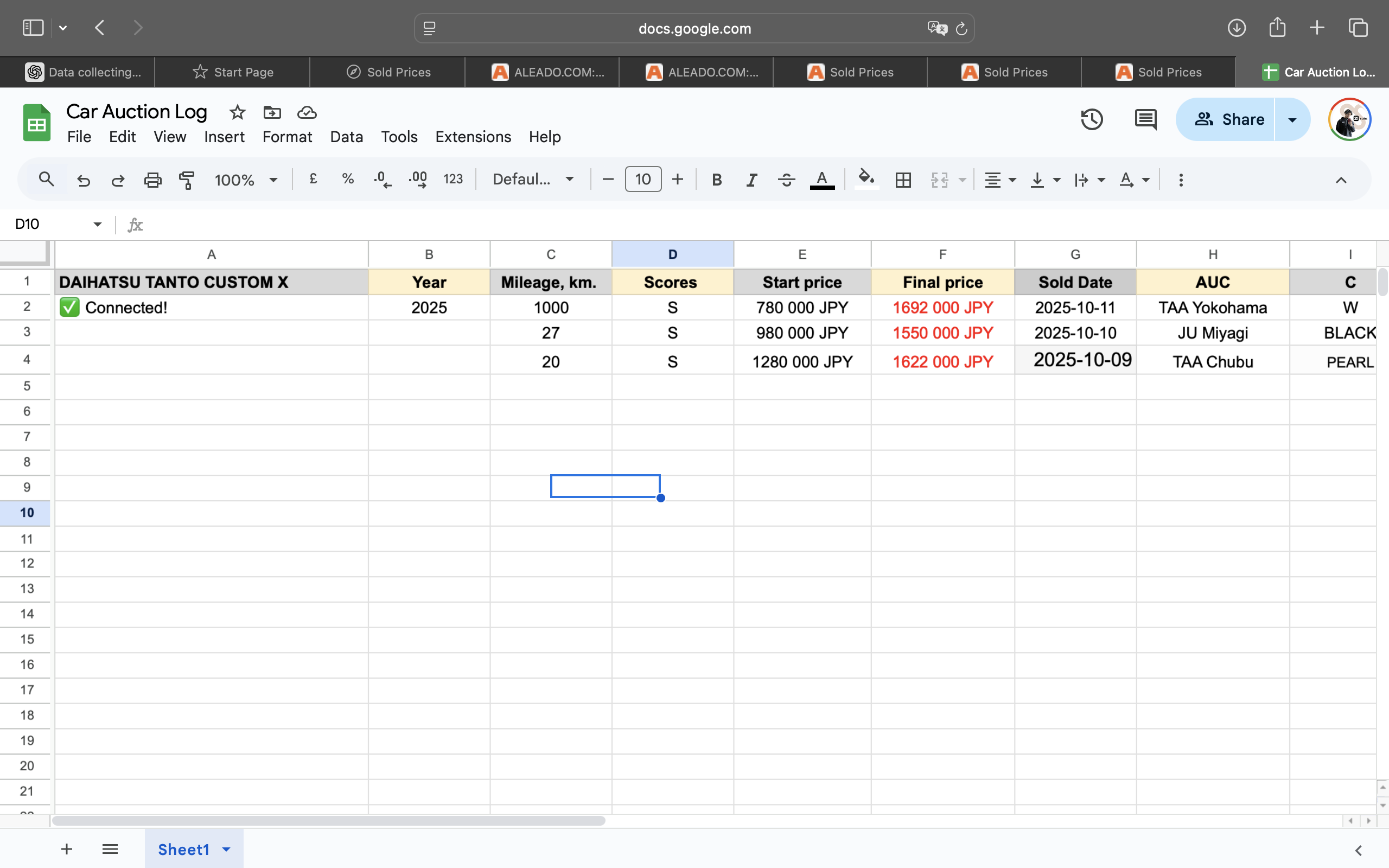Open the fill color paint bucket
The width and height of the screenshot is (1389, 868).
tap(866, 180)
